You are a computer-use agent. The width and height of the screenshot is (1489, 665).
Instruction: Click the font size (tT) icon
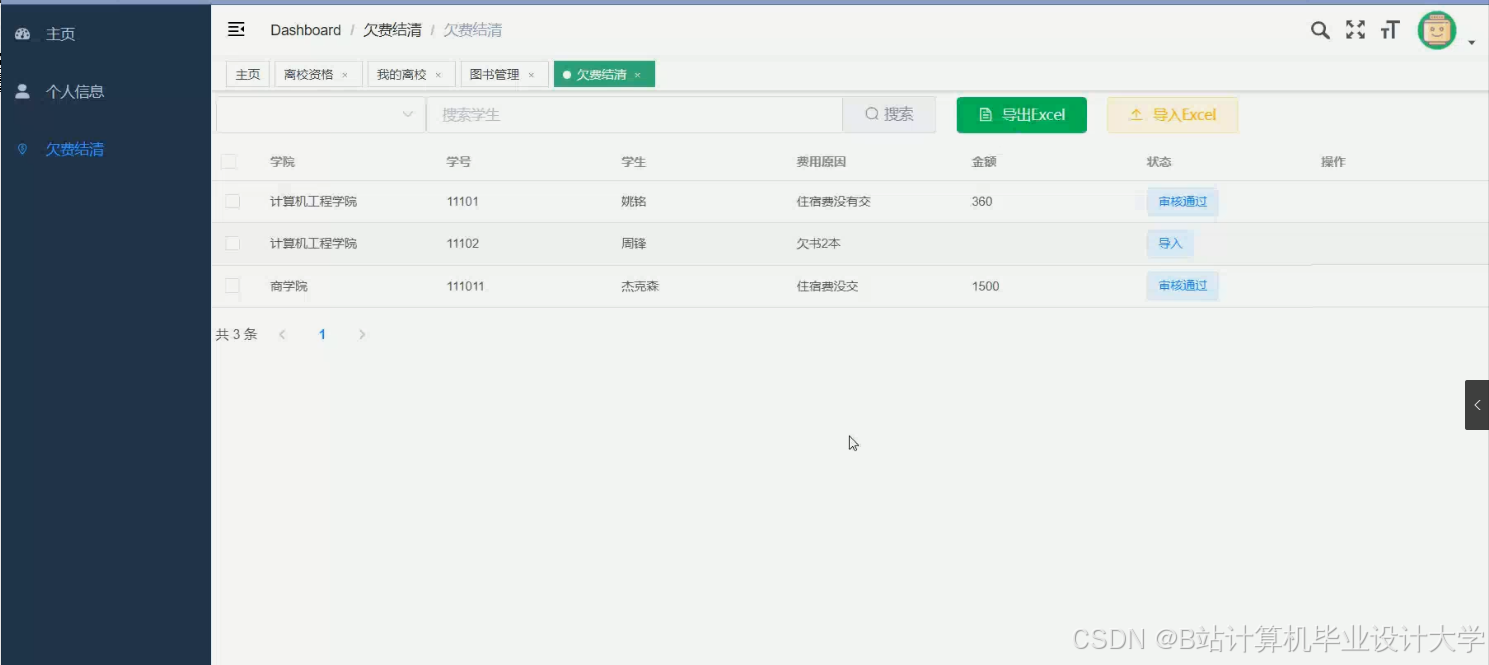(x=1389, y=30)
